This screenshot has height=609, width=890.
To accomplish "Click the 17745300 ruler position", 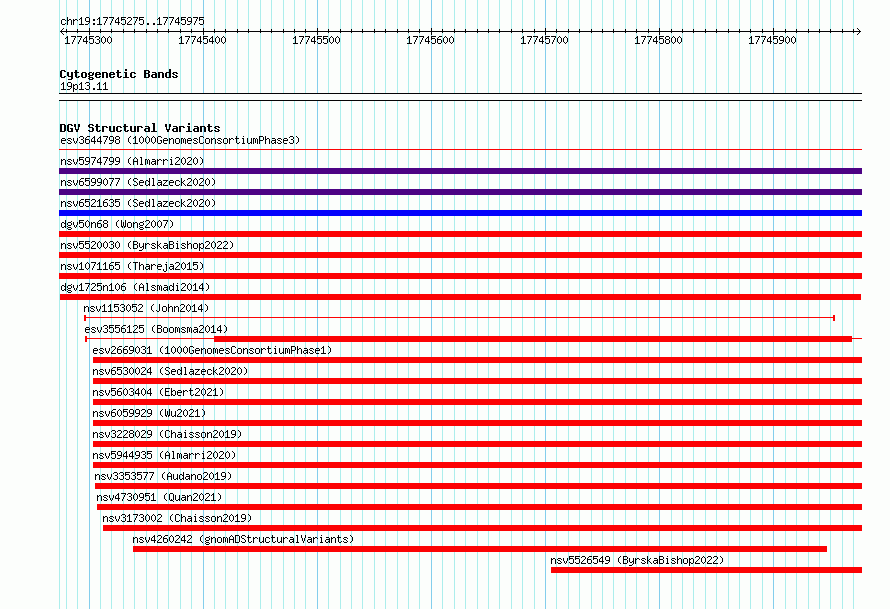I will click(x=89, y=40).
